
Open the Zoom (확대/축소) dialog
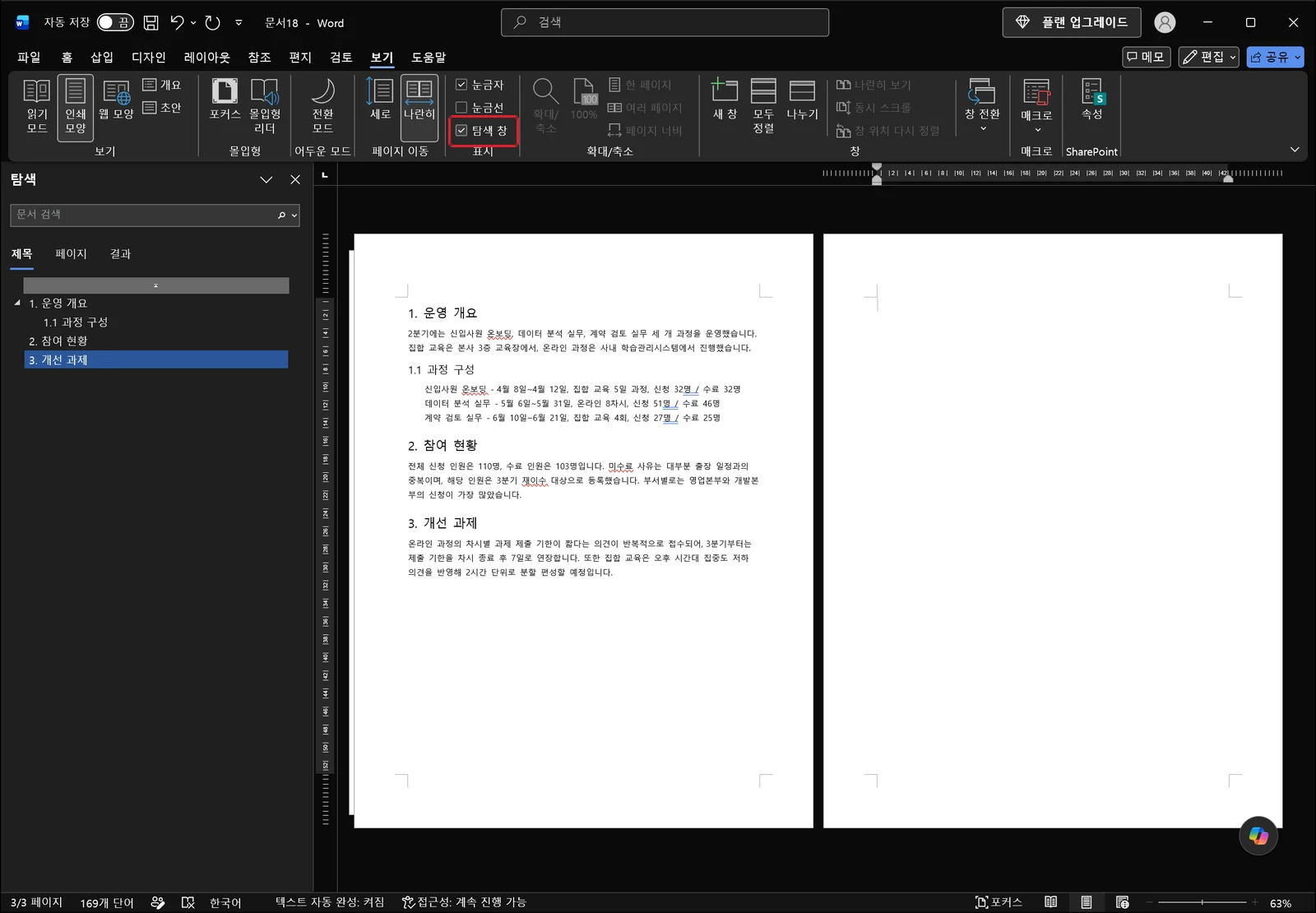click(545, 106)
